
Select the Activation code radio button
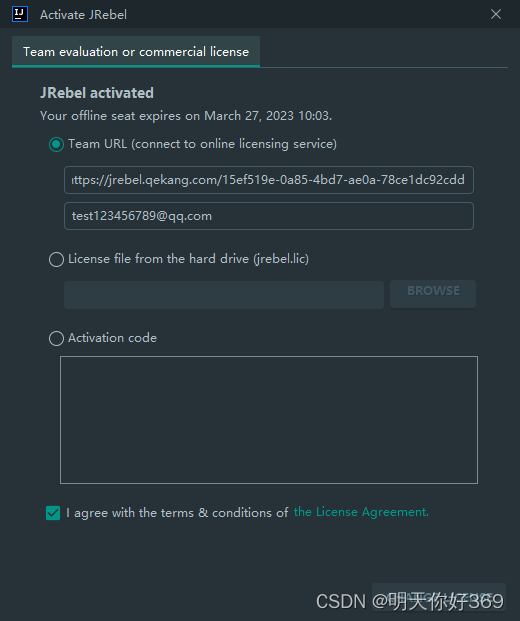(x=56, y=338)
